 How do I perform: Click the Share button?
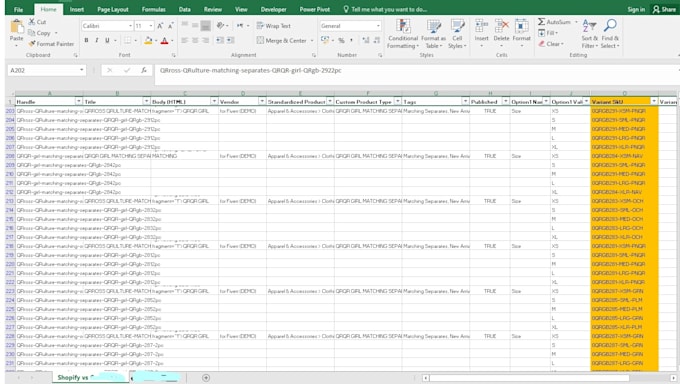(x=664, y=9)
